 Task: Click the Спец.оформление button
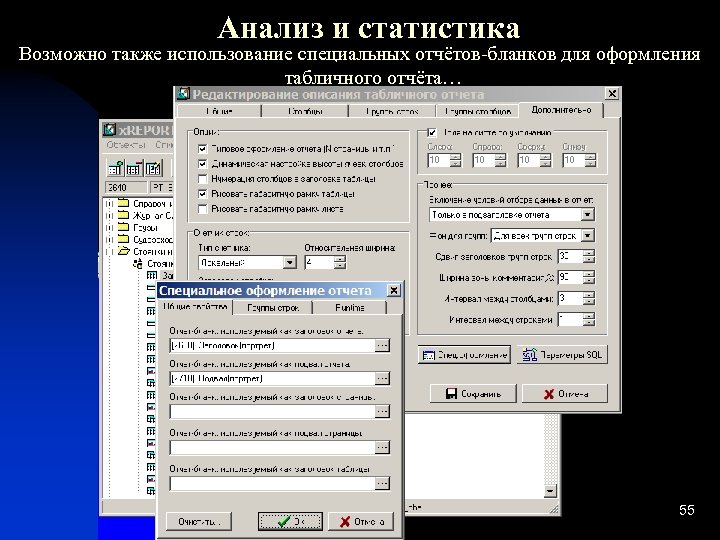point(464,355)
